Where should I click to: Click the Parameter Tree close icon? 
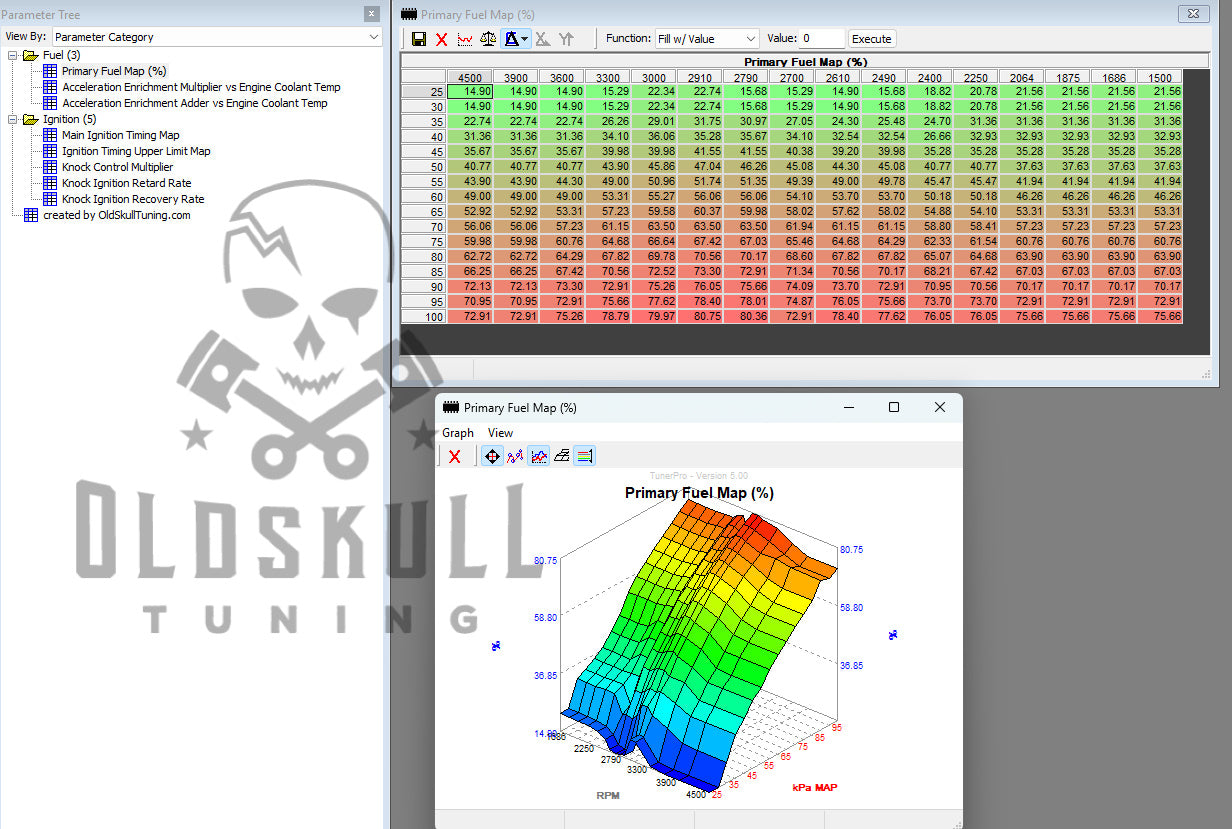click(x=372, y=14)
